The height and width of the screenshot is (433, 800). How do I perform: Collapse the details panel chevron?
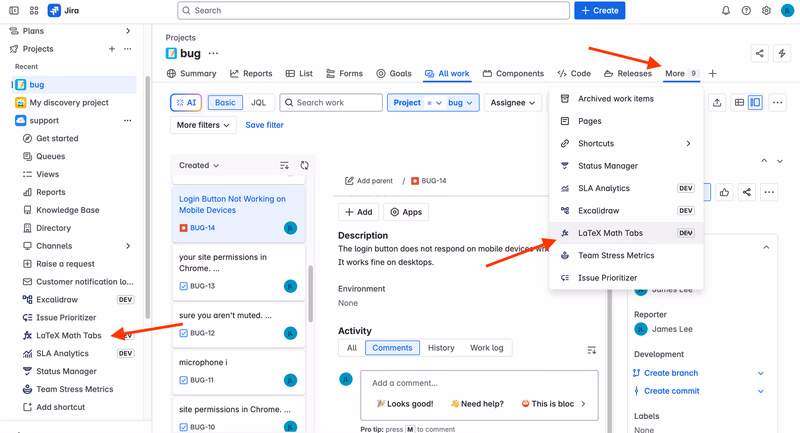pyautogui.click(x=766, y=247)
